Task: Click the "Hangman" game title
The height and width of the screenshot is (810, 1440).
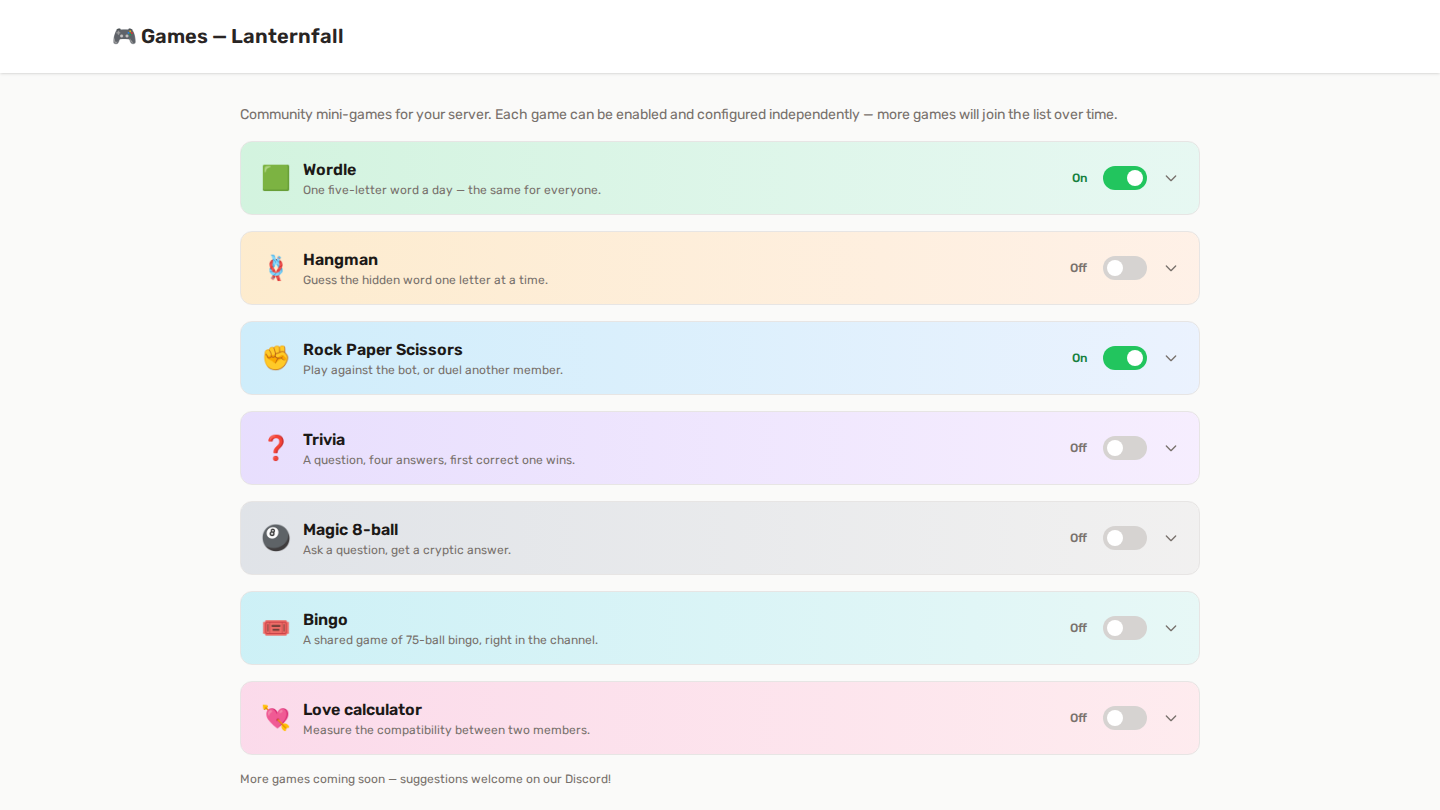Action: (x=340, y=260)
